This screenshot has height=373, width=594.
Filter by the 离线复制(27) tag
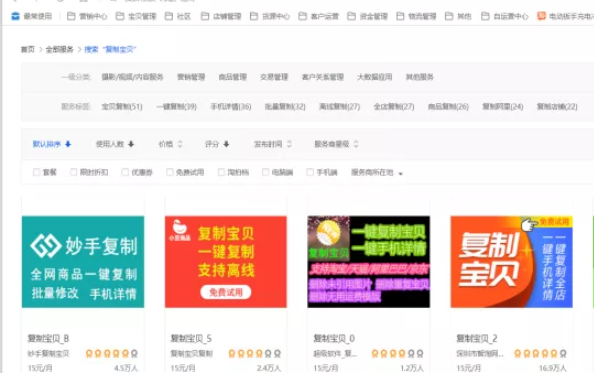point(339,107)
